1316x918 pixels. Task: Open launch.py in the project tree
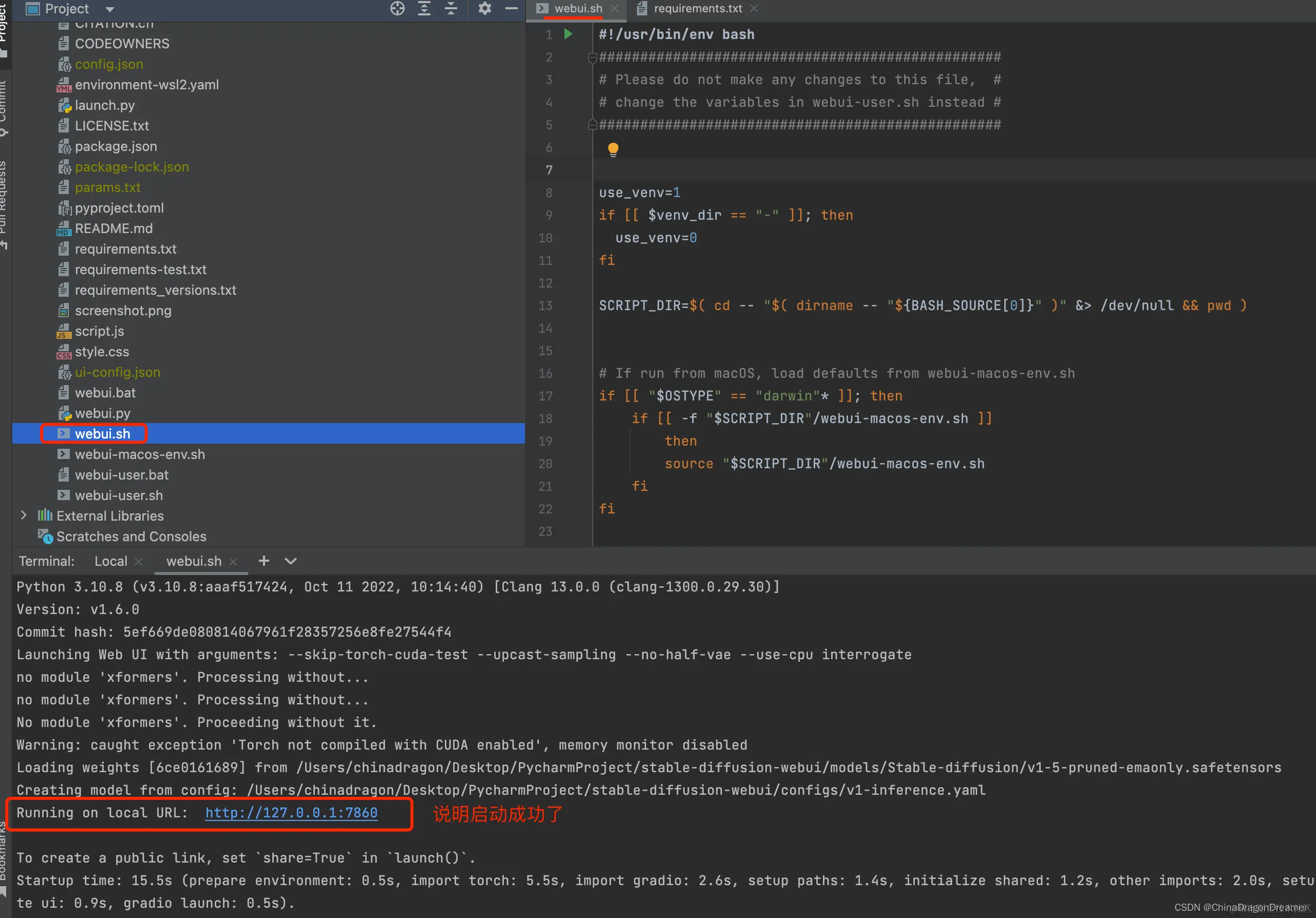(x=104, y=105)
